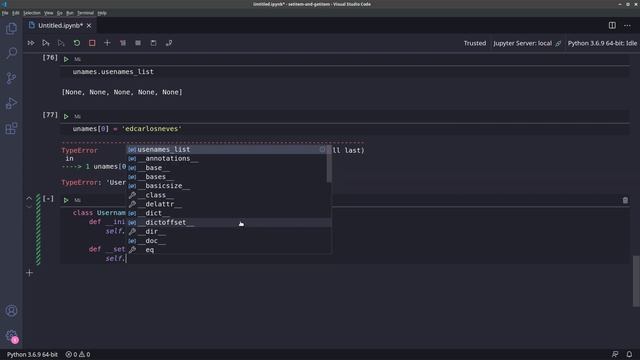Open the Go menu

[60, 13]
